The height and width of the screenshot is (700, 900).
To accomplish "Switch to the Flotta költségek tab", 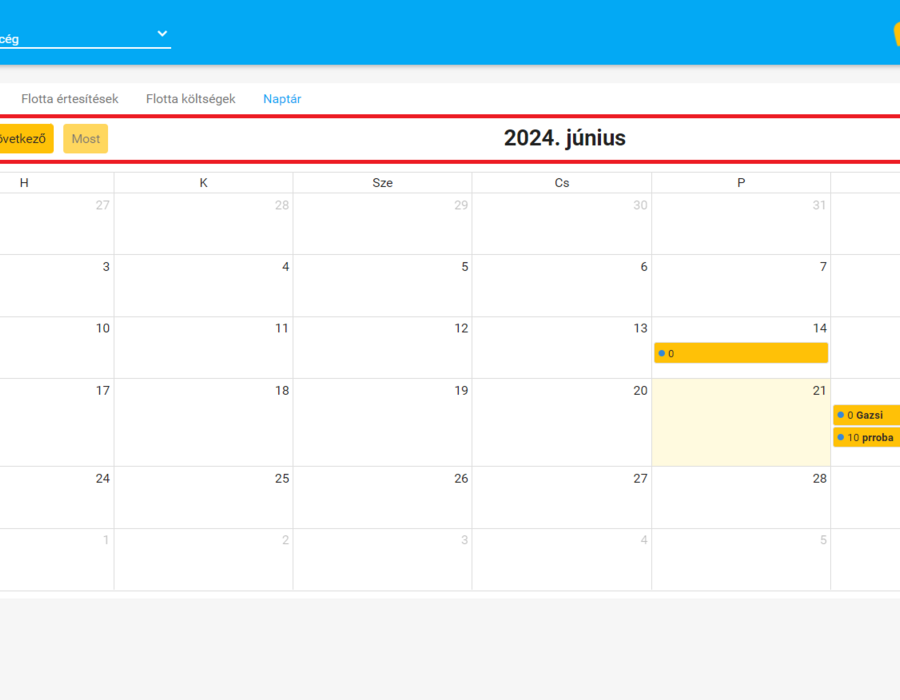I will (191, 99).
